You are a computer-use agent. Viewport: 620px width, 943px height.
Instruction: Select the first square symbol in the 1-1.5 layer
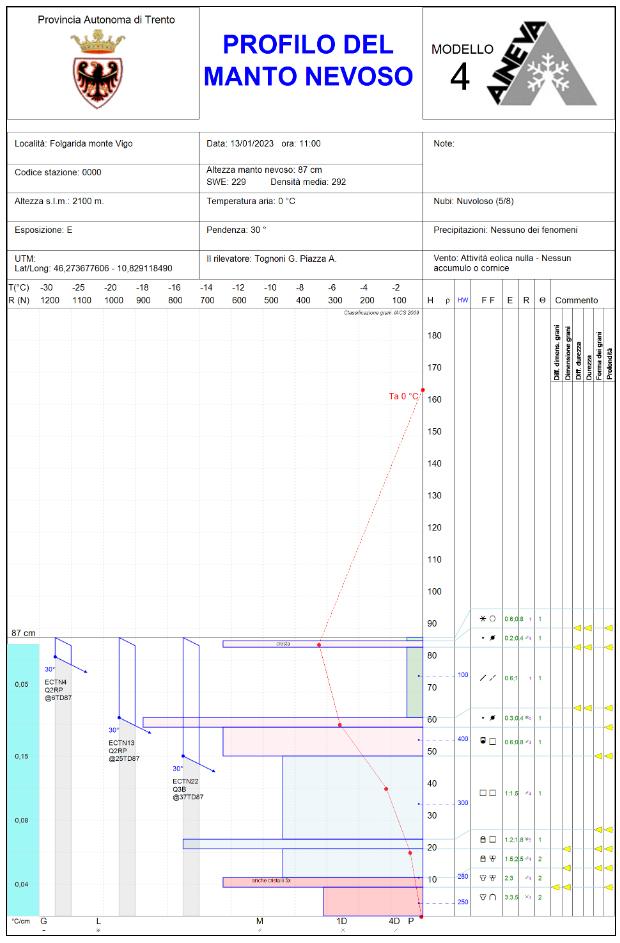point(483,793)
